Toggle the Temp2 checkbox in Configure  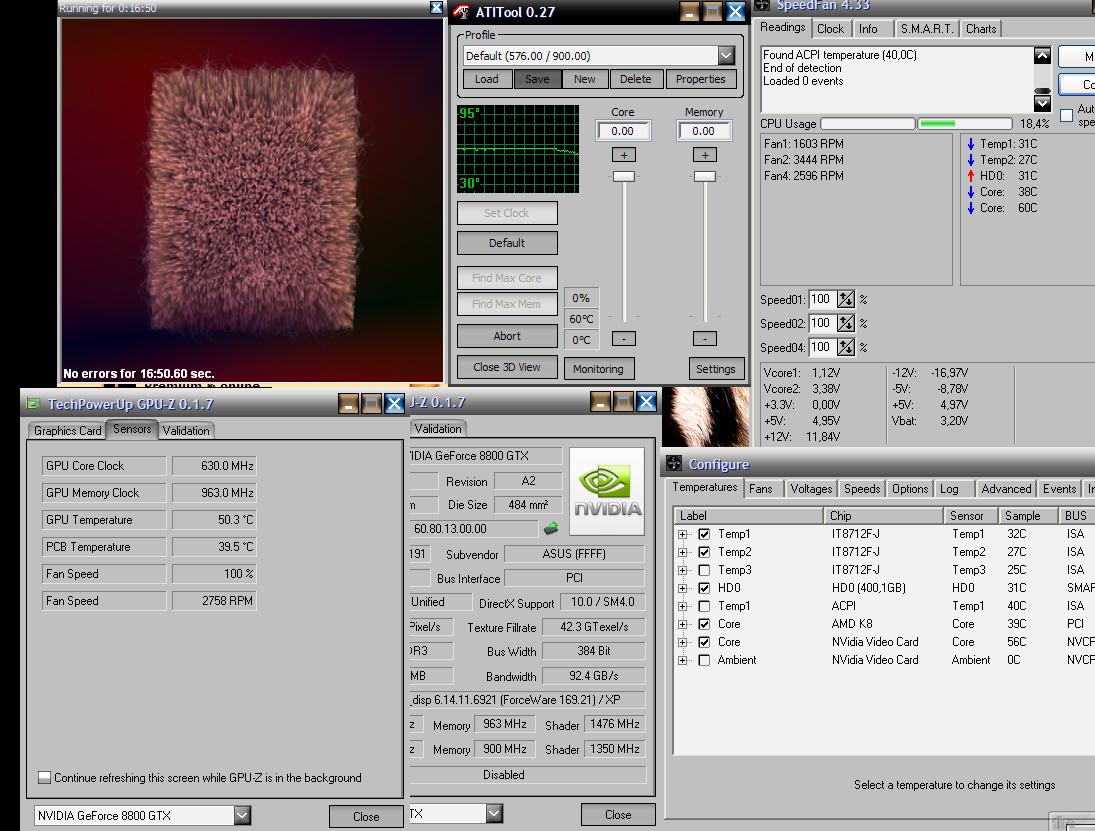pos(704,552)
